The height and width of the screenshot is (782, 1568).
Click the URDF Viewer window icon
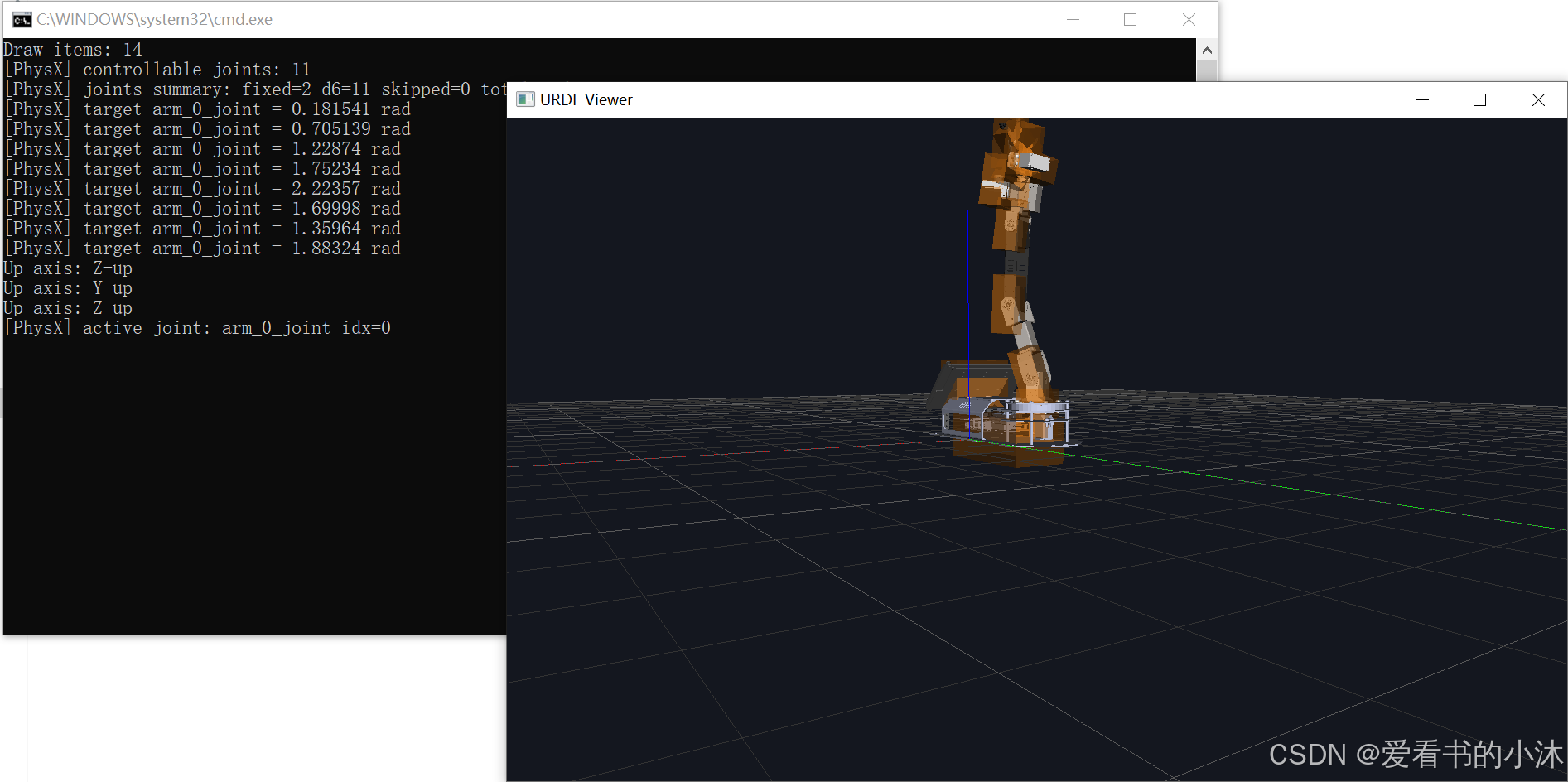(525, 99)
